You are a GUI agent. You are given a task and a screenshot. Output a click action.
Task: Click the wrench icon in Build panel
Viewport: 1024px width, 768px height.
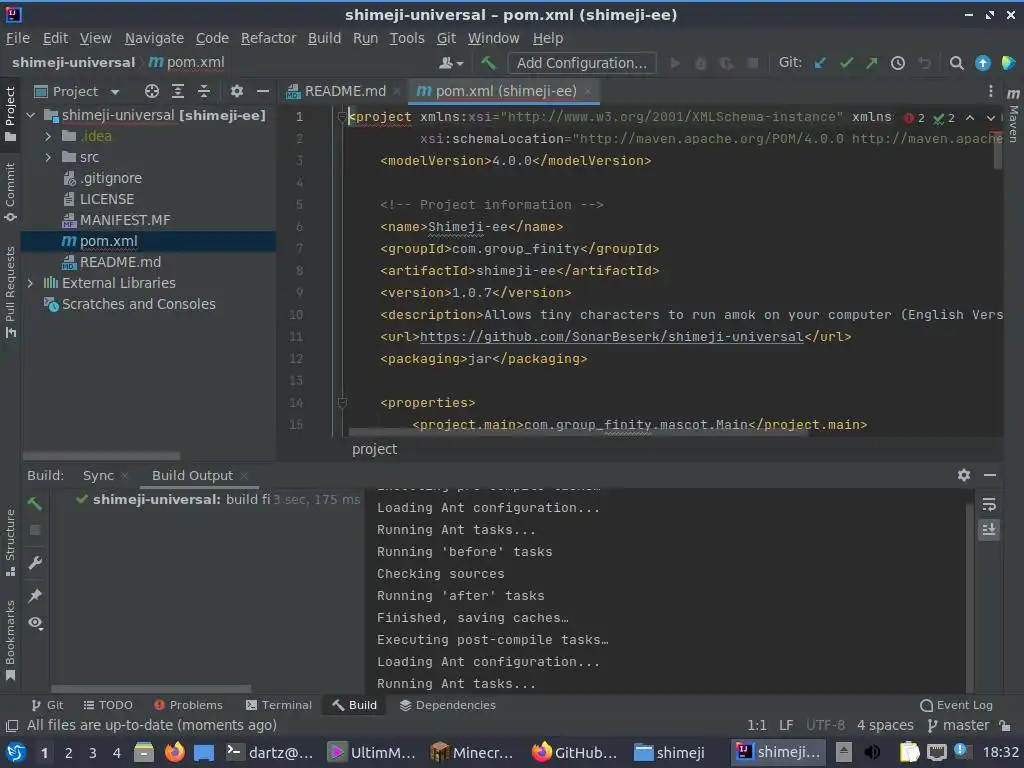coord(35,562)
